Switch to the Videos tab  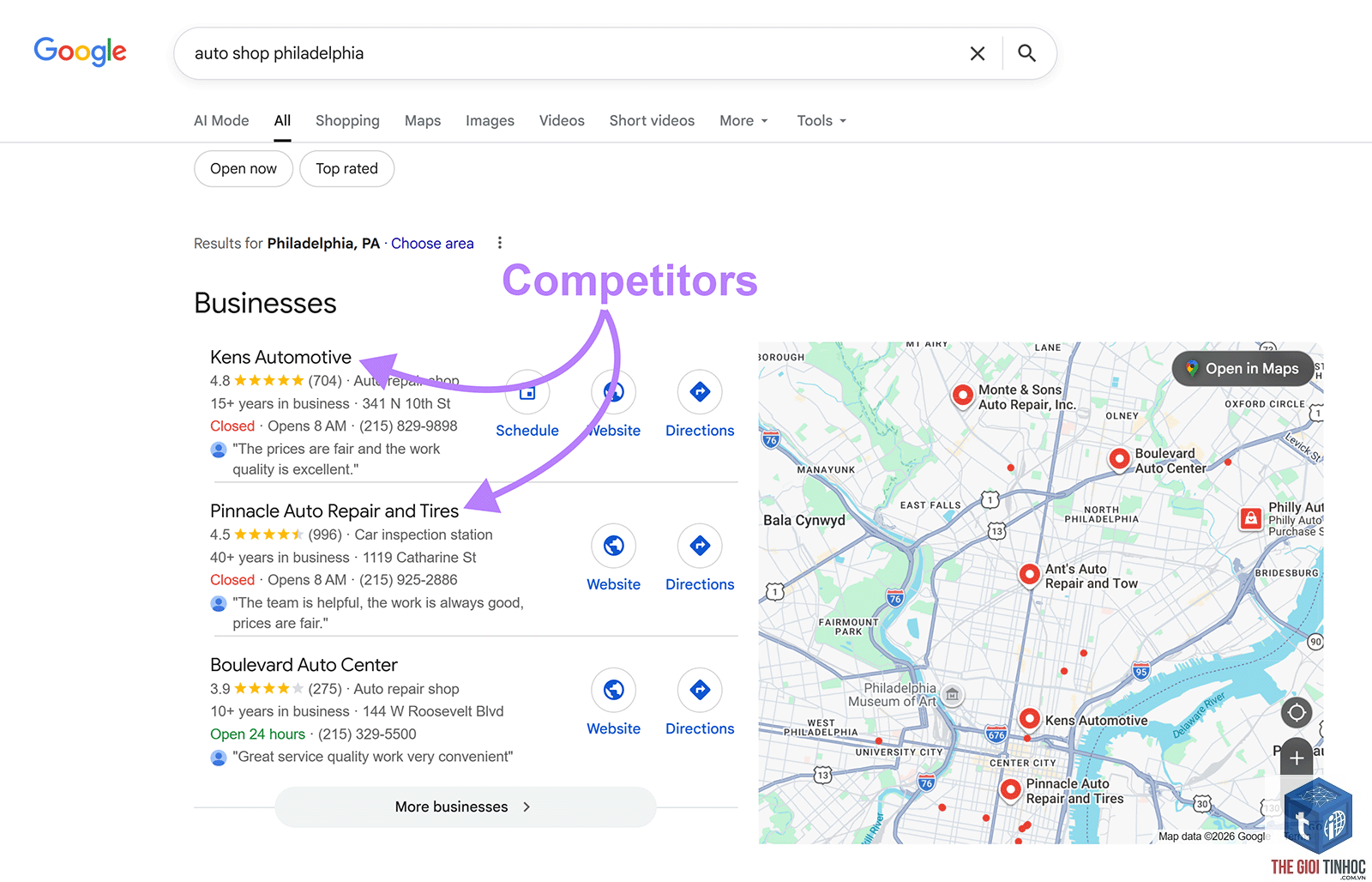pyautogui.click(x=562, y=121)
